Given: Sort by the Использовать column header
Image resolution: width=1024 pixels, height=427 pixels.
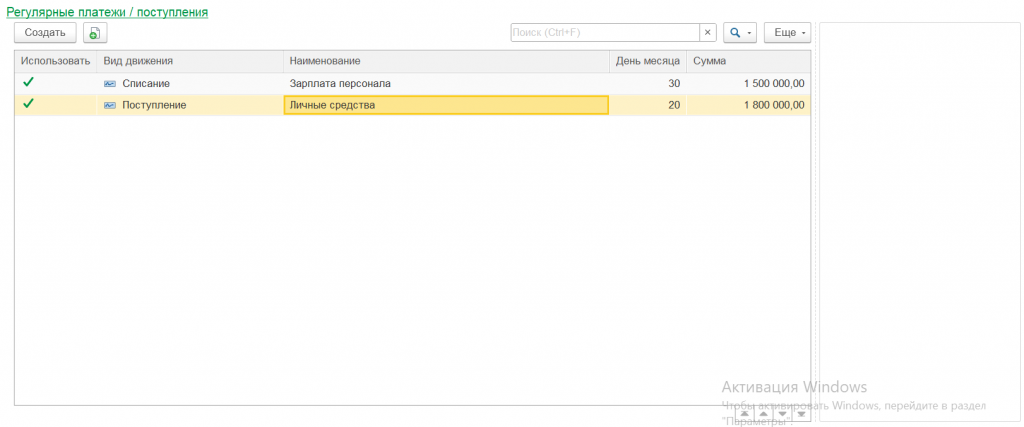Looking at the screenshot, I should [x=55, y=62].
